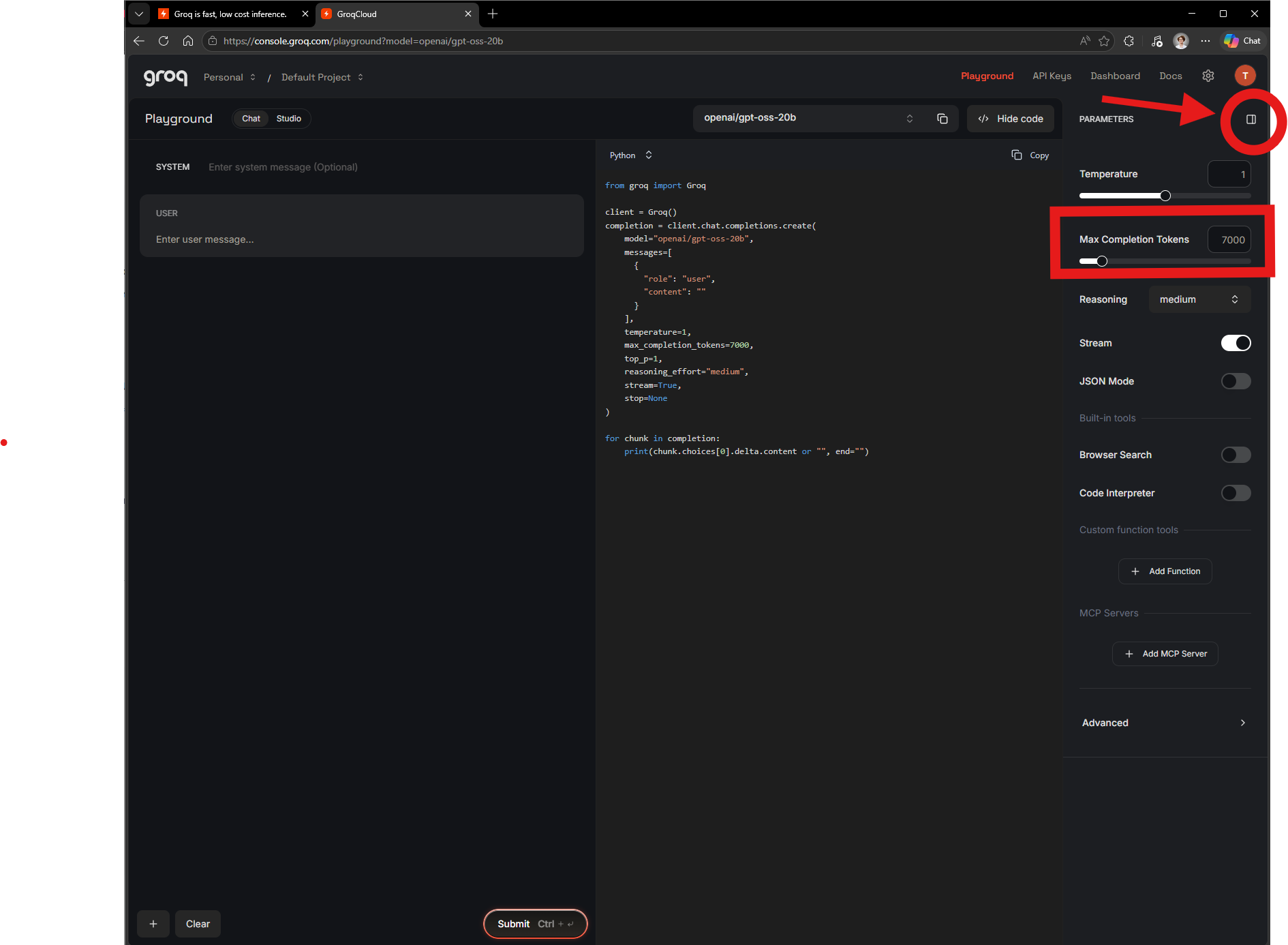Screen dimensions: 1288x945
Task: Toggle the Stream switch off
Action: [1236, 343]
